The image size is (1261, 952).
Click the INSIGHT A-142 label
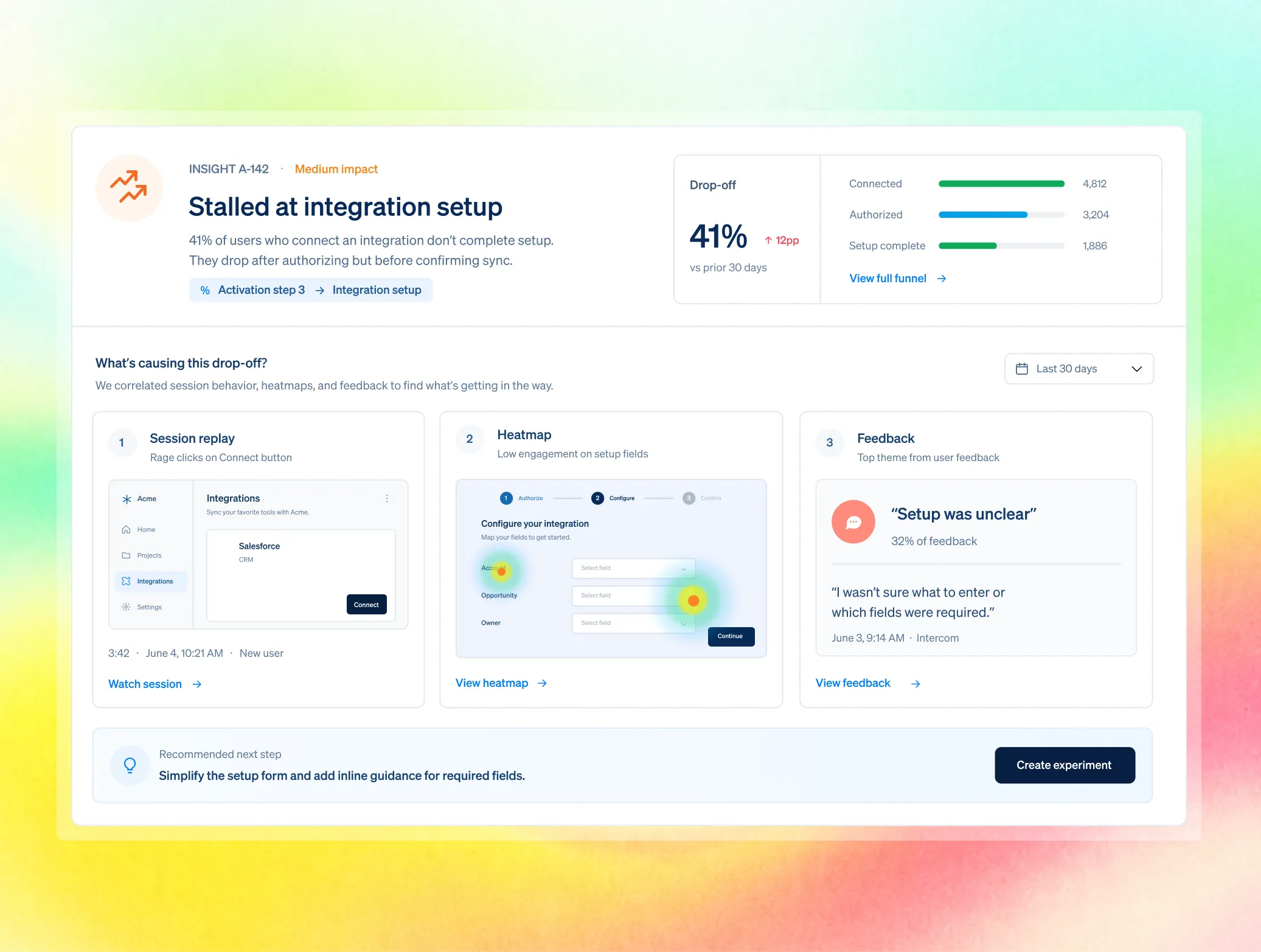229,169
